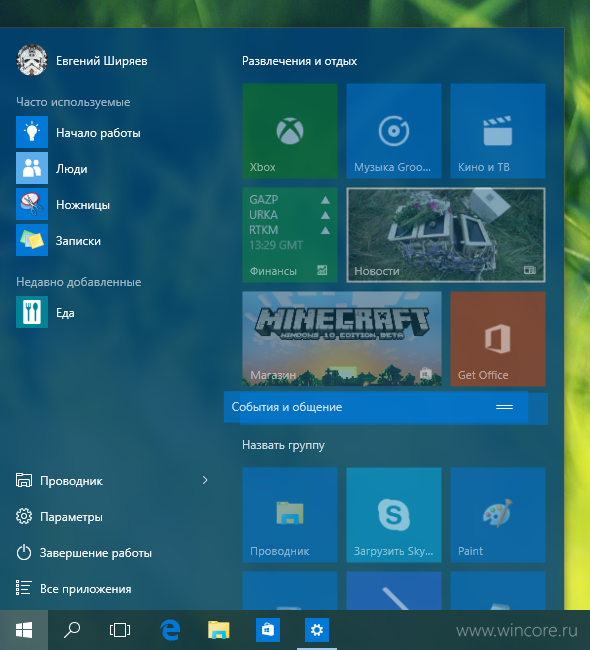Viewport: 590px width, 650px height.
Task: Open the Завершение работы power menu
Action: [95, 553]
